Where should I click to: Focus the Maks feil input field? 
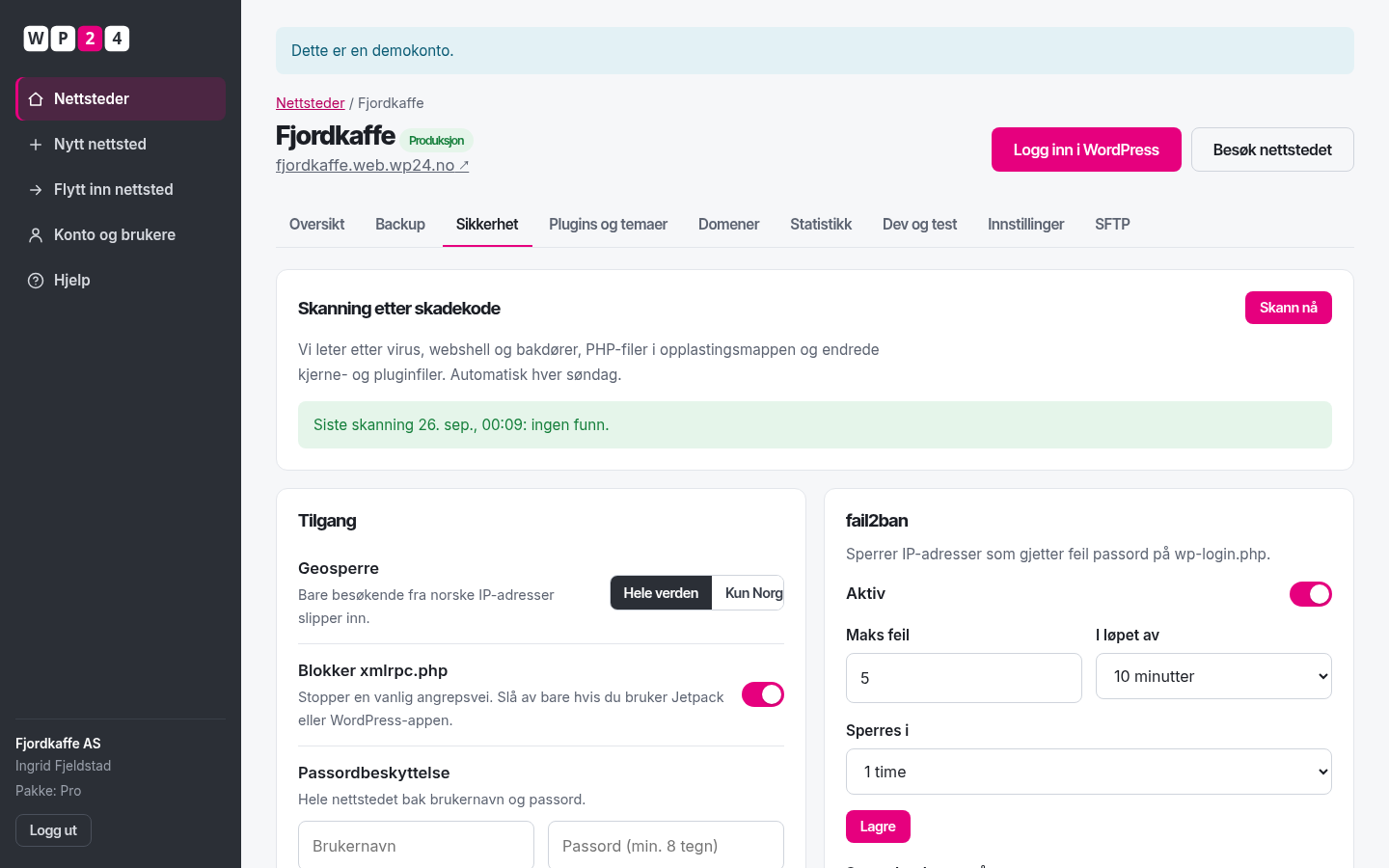[x=964, y=678]
